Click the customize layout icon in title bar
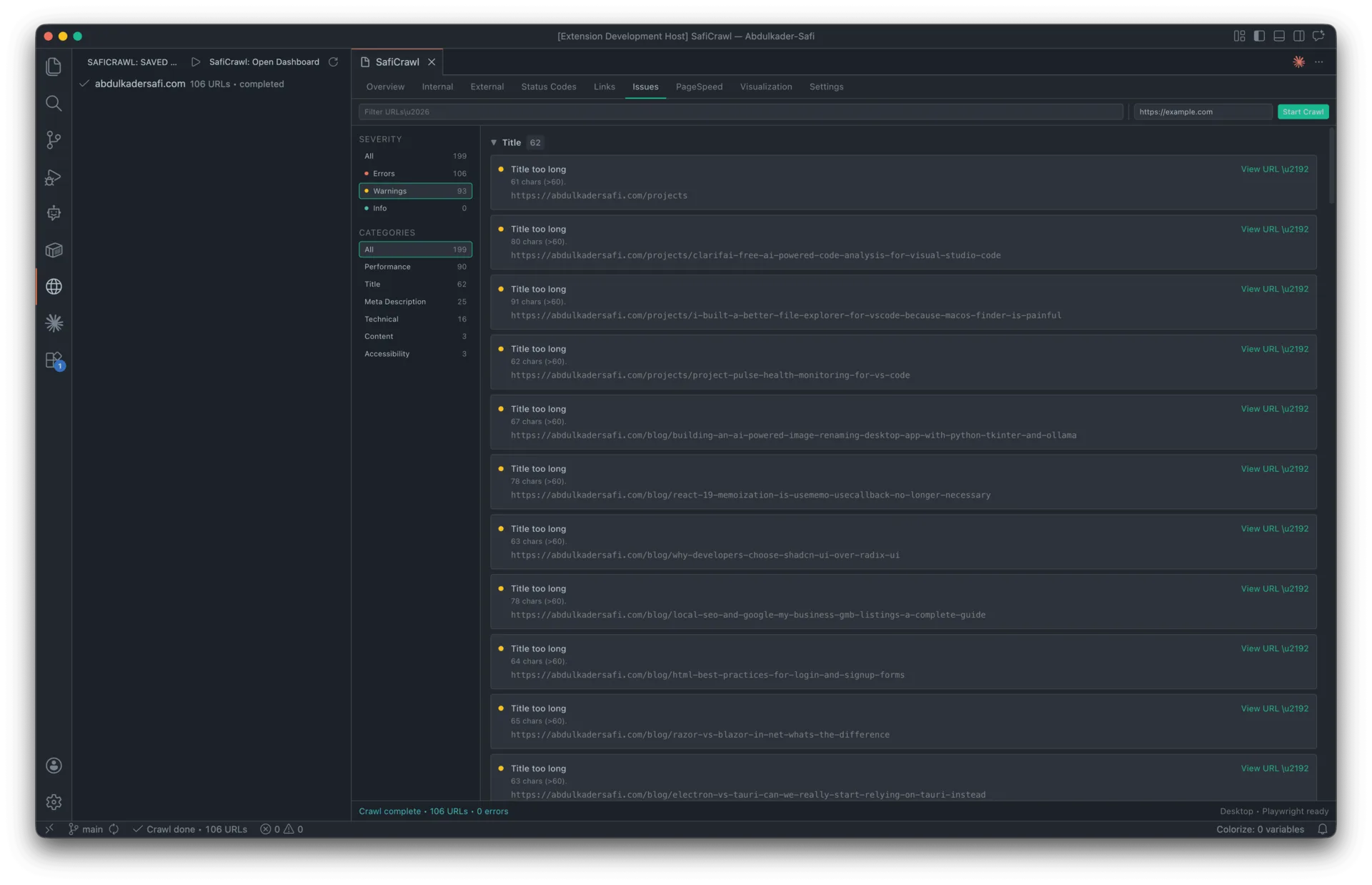This screenshot has height=885, width=1372. coord(1239,36)
